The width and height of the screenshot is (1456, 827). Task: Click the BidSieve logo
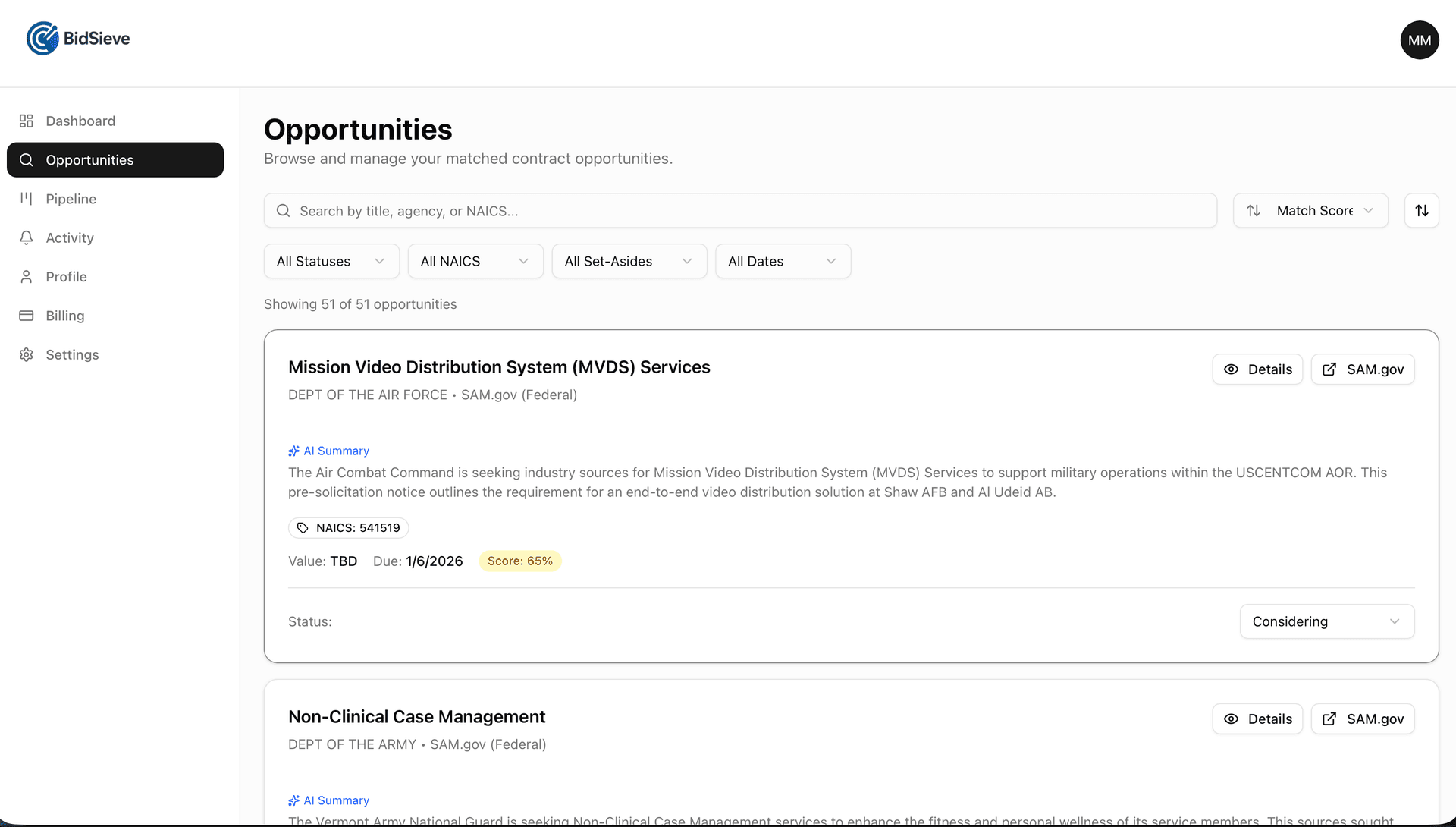[x=77, y=39]
